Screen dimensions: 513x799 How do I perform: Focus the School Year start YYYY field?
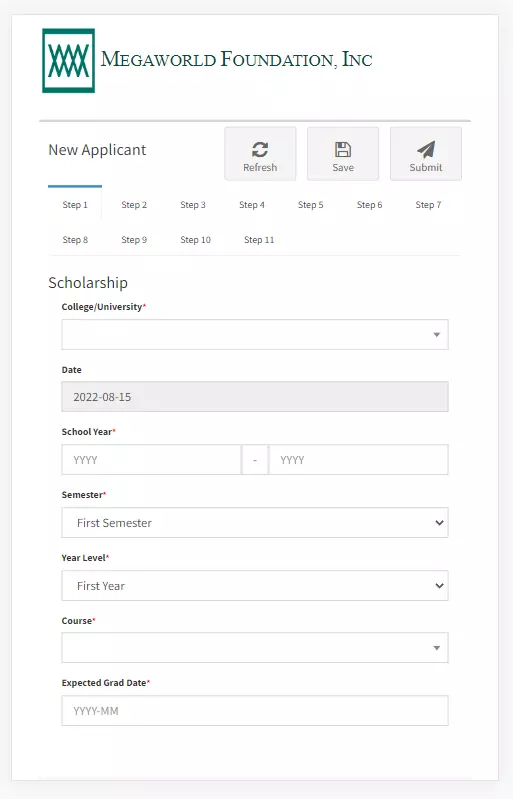coord(151,460)
